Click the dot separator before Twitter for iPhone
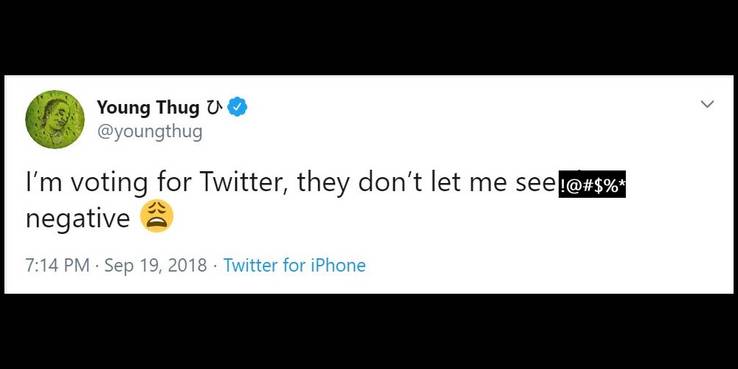738x369 pixels. [215, 266]
